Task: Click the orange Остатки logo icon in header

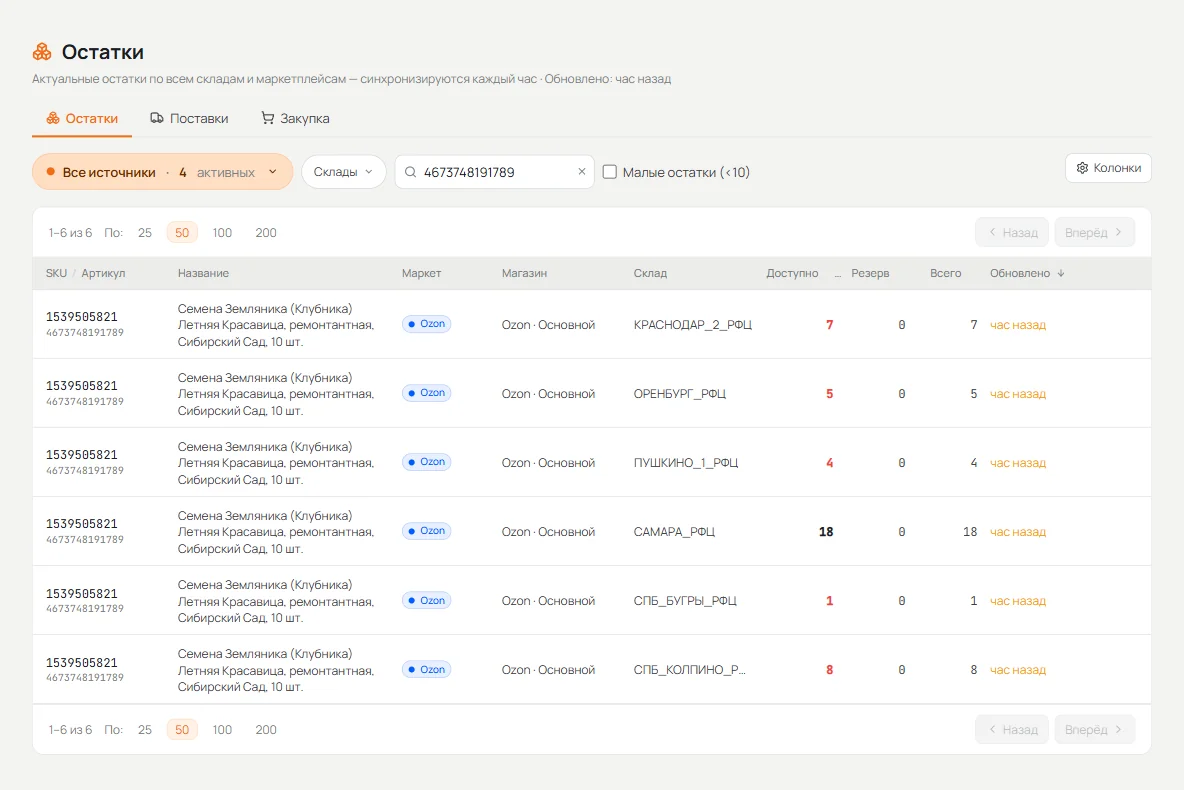Action: click(x=42, y=51)
